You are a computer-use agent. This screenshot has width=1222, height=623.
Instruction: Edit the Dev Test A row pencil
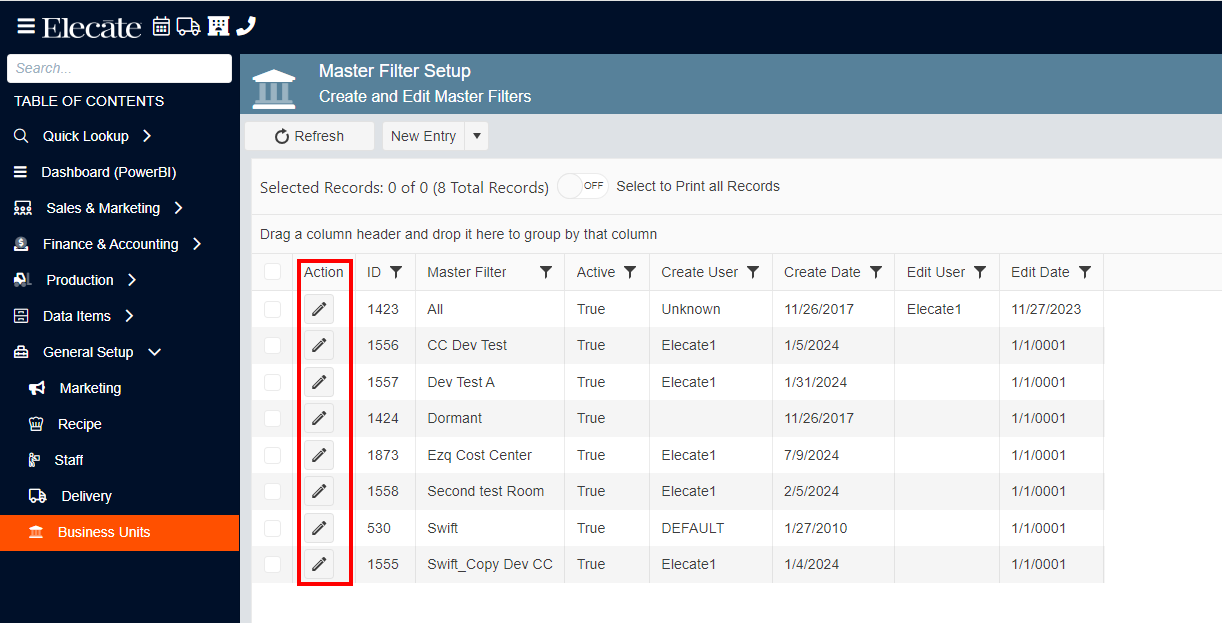click(319, 382)
